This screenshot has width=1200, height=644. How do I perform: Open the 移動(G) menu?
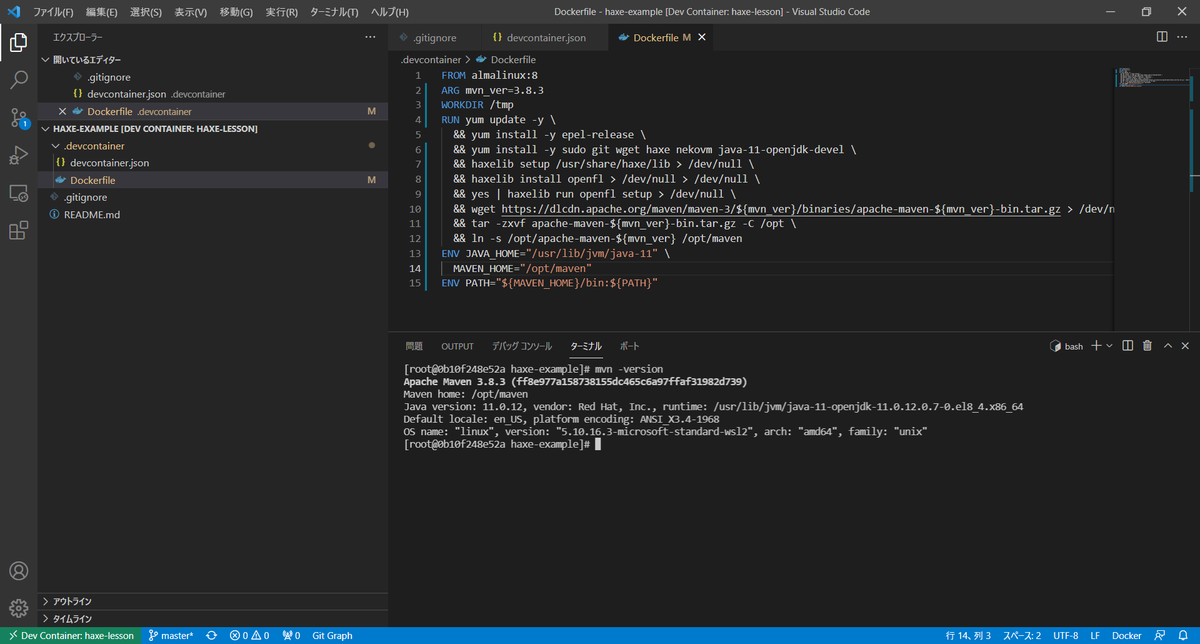tap(236, 12)
